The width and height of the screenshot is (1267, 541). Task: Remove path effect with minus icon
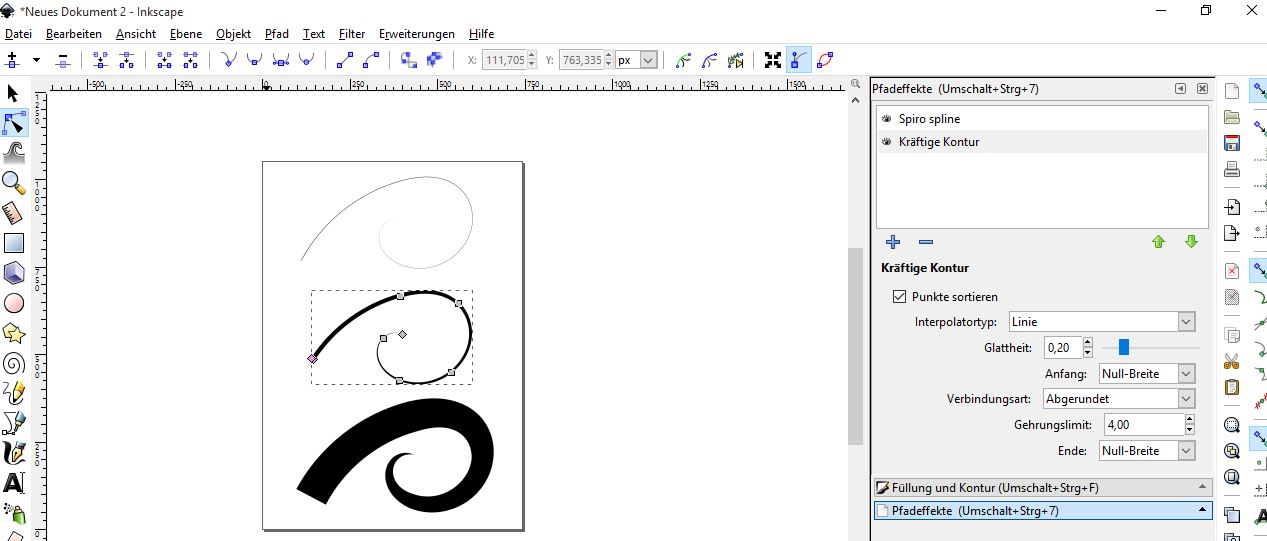point(925,242)
